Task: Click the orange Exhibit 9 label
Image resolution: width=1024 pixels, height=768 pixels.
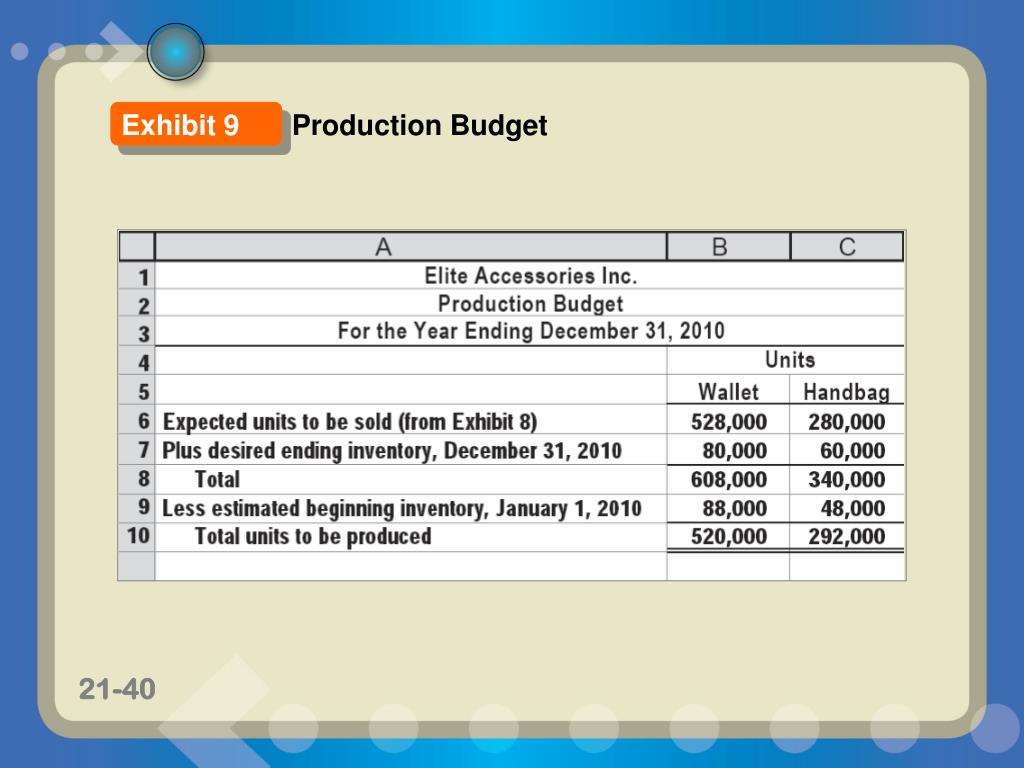Action: tap(196, 124)
